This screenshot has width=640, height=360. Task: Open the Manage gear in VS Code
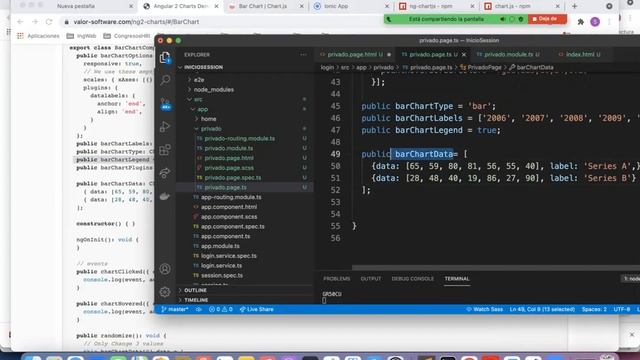(x=165, y=292)
